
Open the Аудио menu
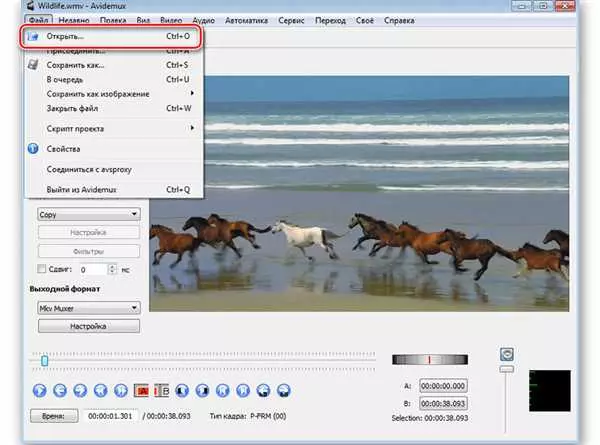click(x=203, y=20)
